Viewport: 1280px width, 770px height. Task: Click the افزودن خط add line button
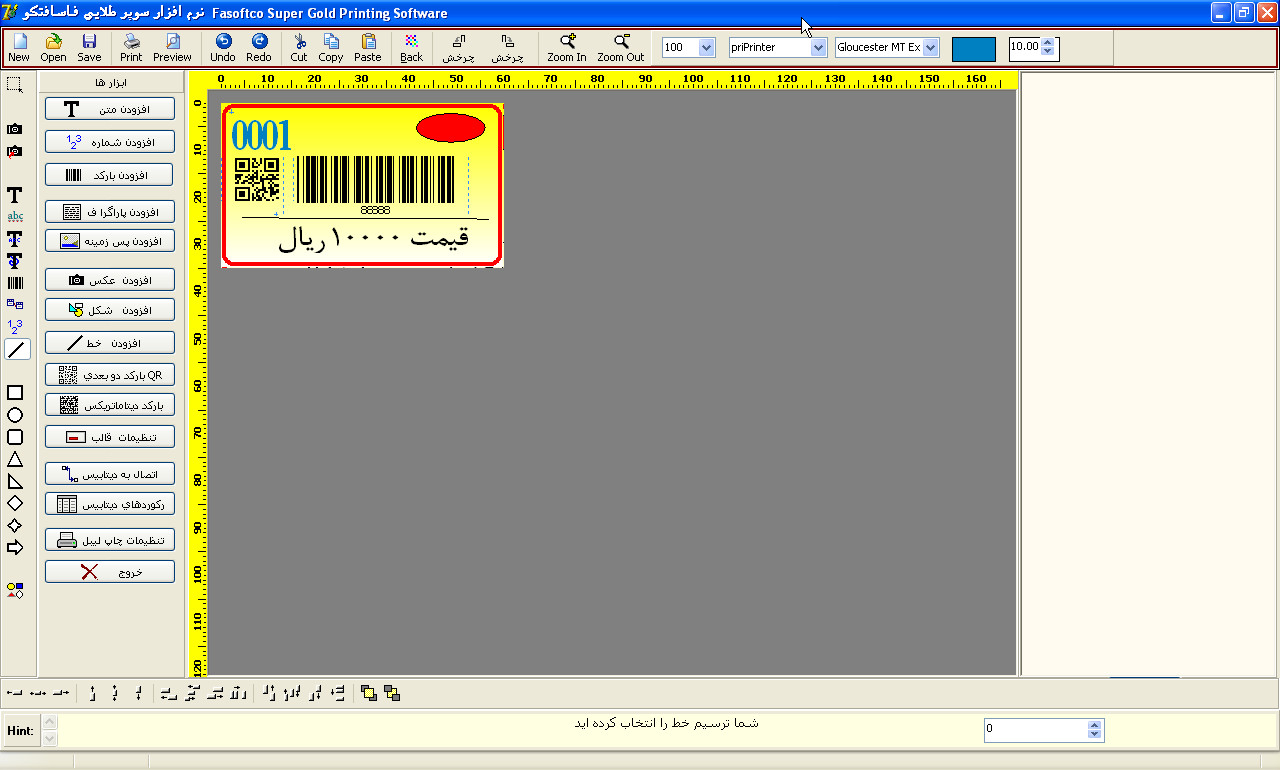[x=110, y=343]
